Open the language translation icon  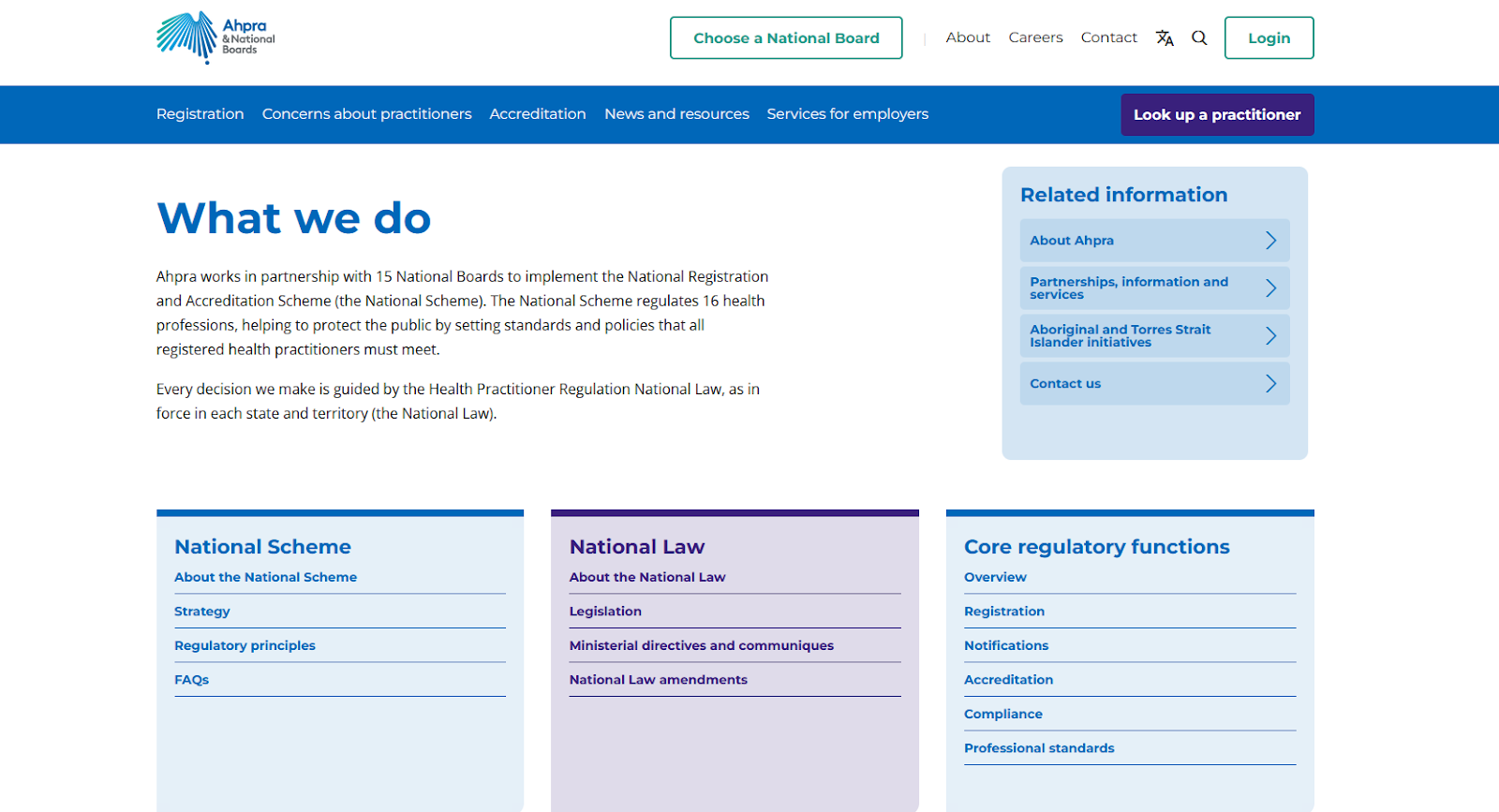1165,38
